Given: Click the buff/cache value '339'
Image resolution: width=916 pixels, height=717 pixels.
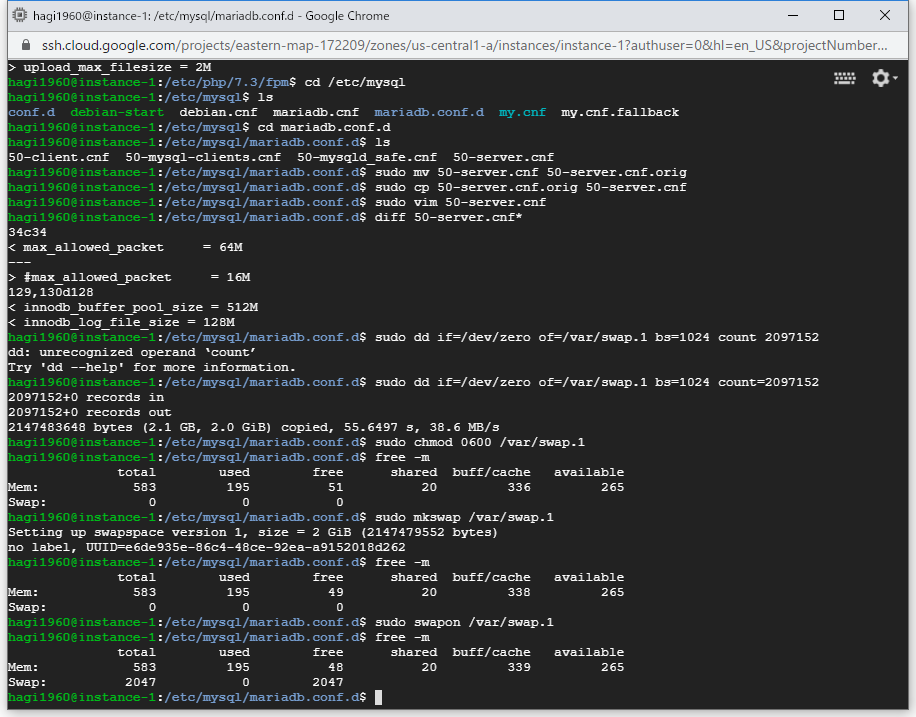Looking at the screenshot, I should (x=519, y=667).
